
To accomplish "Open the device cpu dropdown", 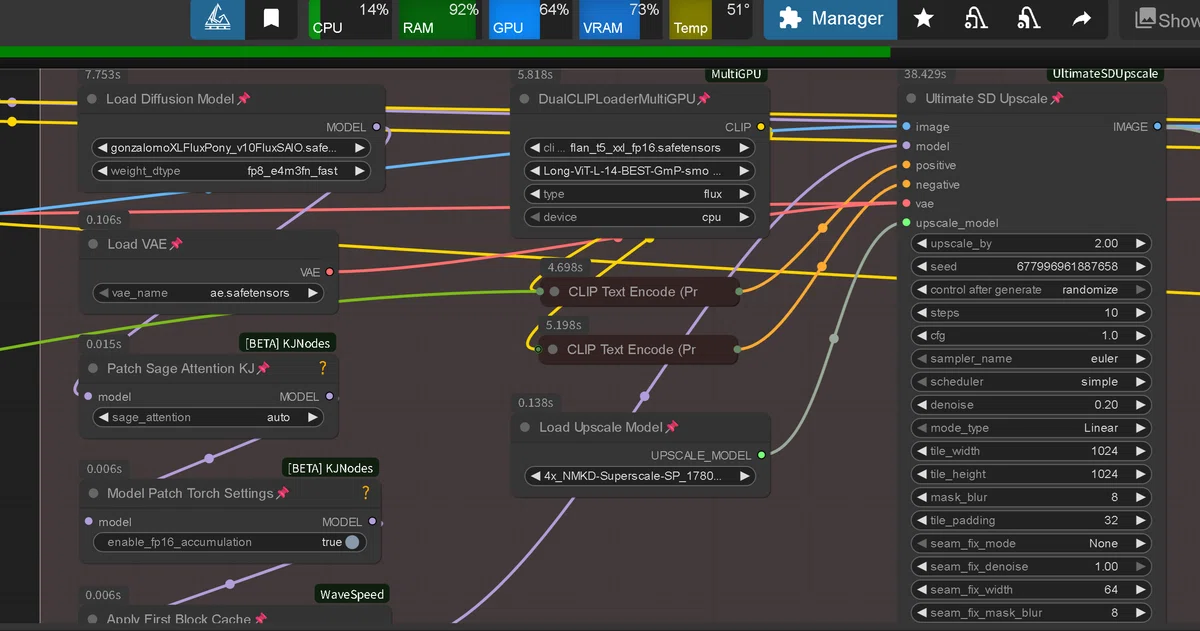I will 639,217.
